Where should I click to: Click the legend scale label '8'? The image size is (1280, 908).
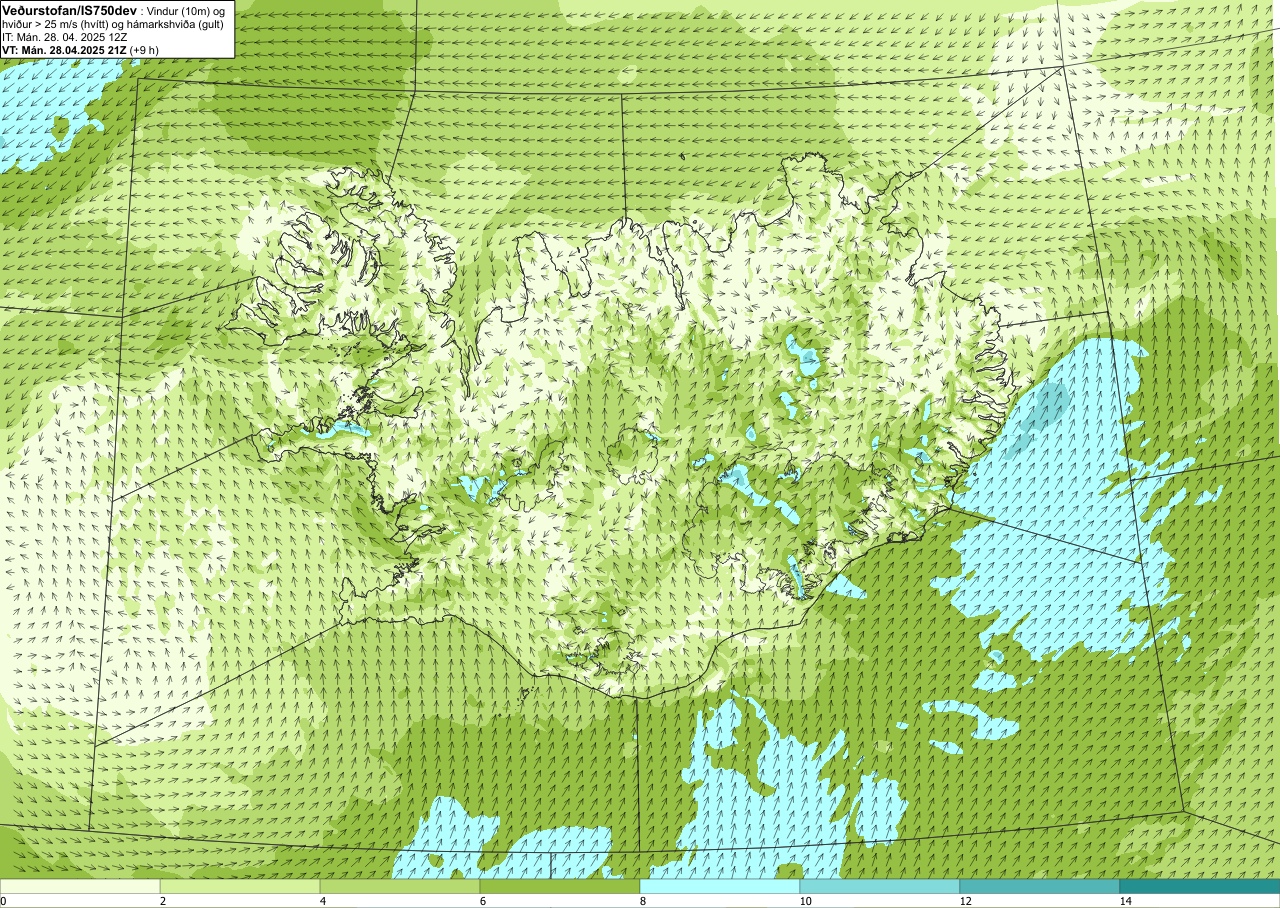pyautogui.click(x=643, y=901)
